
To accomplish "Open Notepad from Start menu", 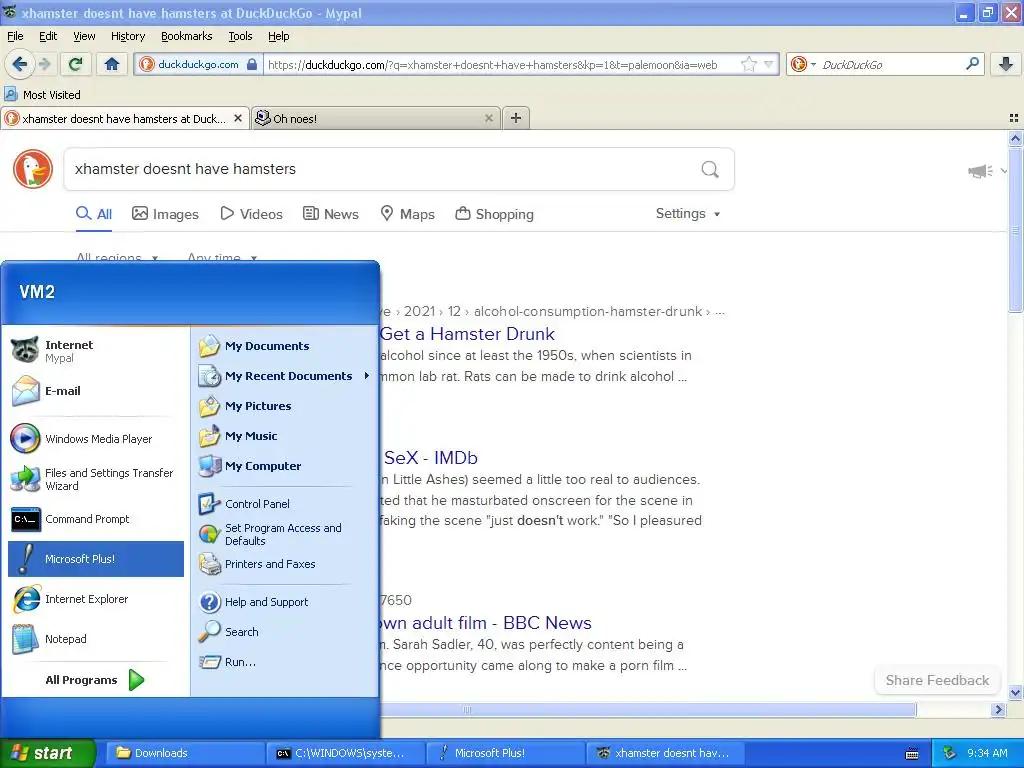I will click(x=95, y=639).
